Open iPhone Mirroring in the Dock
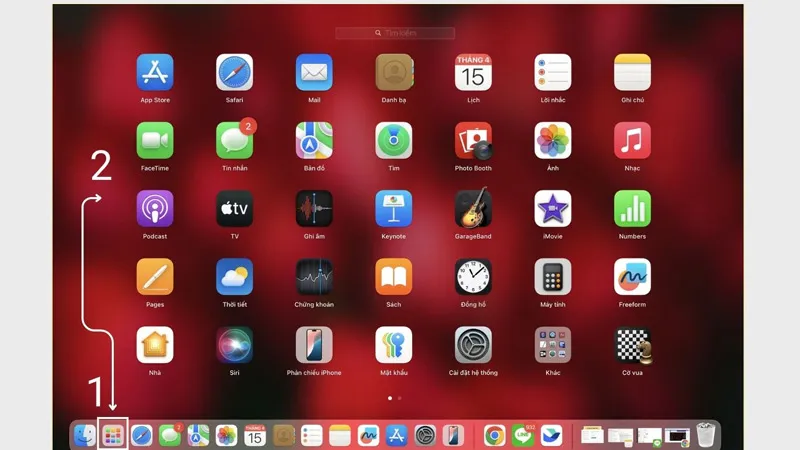Screen dimensions: 800x450 (x=453, y=436)
